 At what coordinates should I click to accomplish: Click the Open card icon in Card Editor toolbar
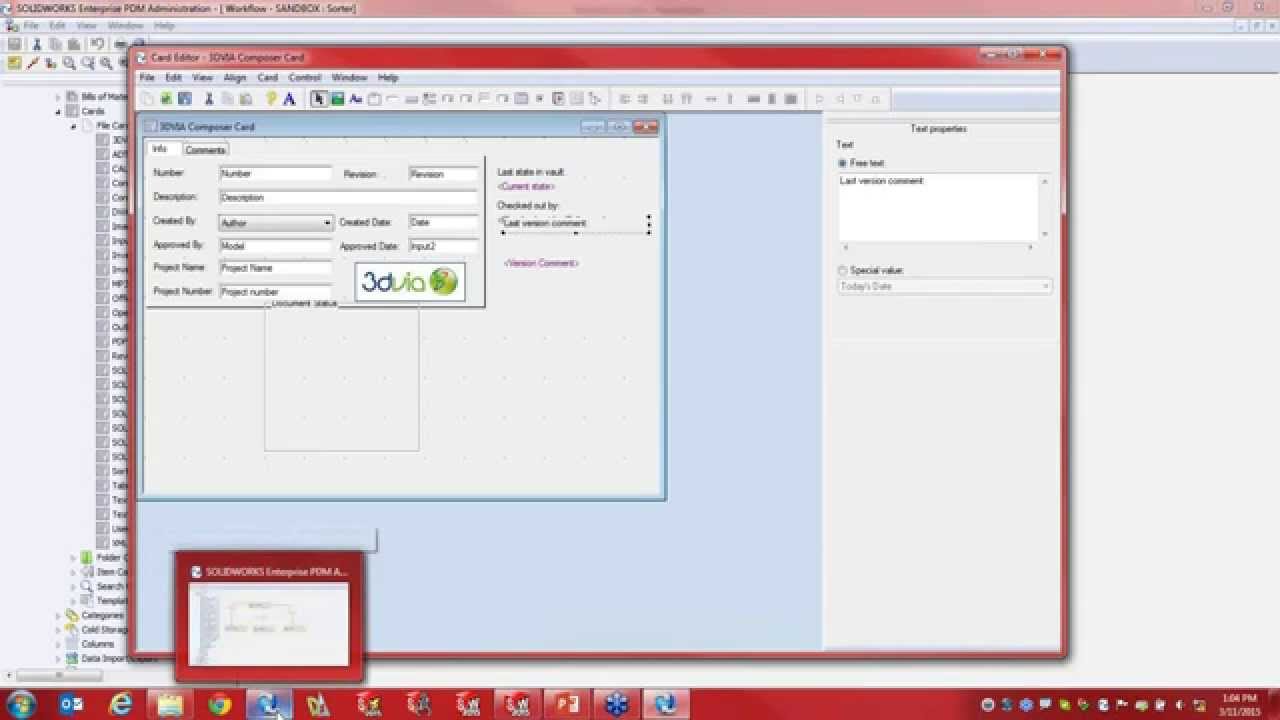click(167, 99)
